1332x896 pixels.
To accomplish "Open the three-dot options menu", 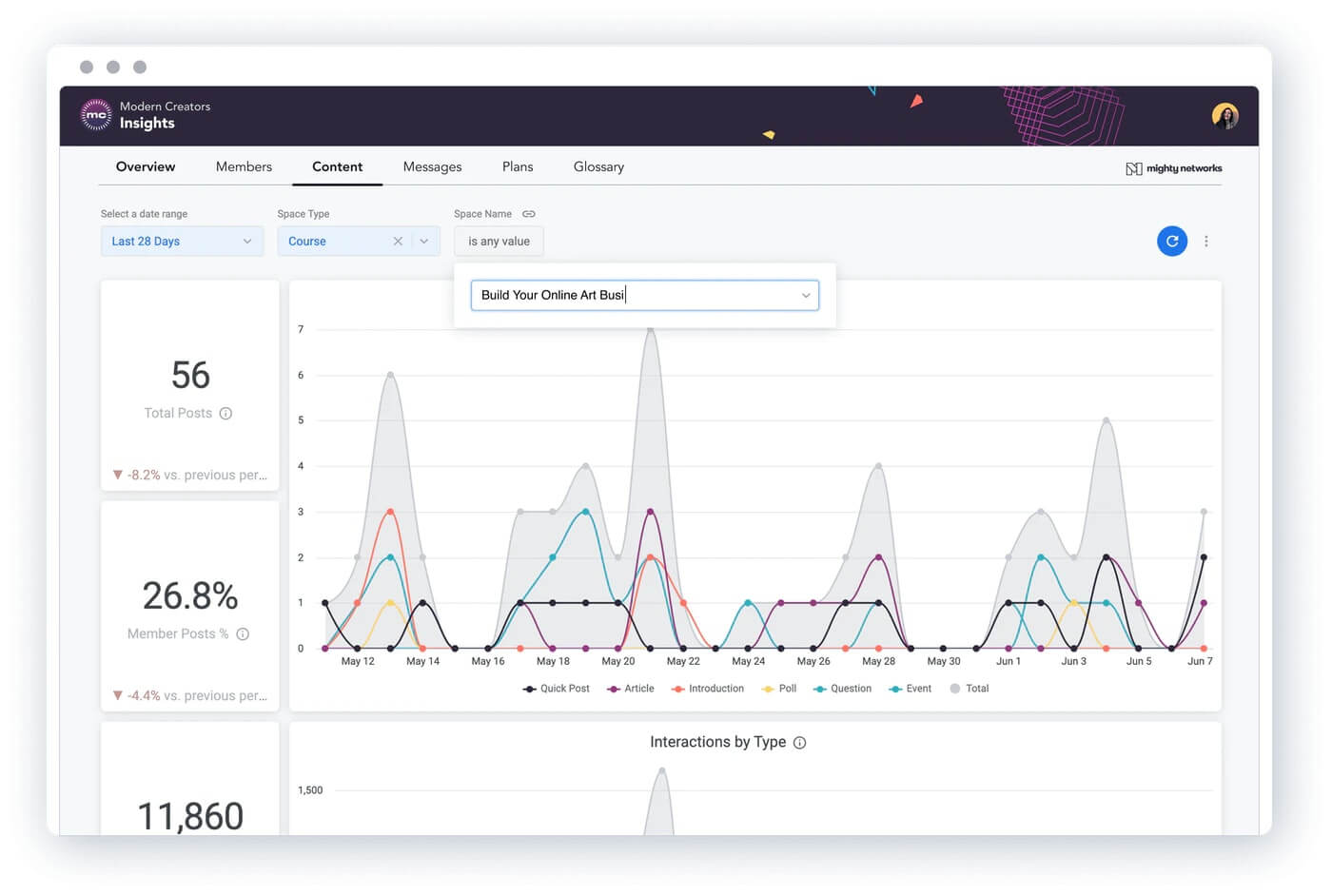I will 1206,242.
